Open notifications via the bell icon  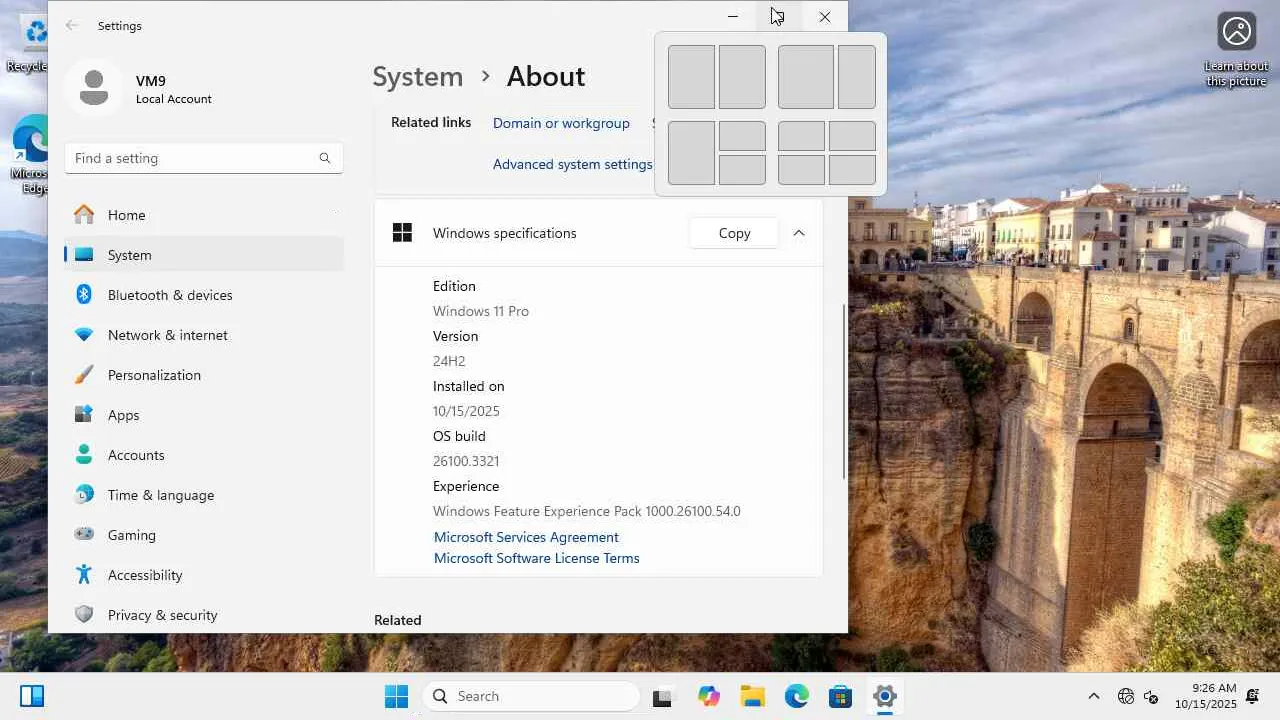1253,696
